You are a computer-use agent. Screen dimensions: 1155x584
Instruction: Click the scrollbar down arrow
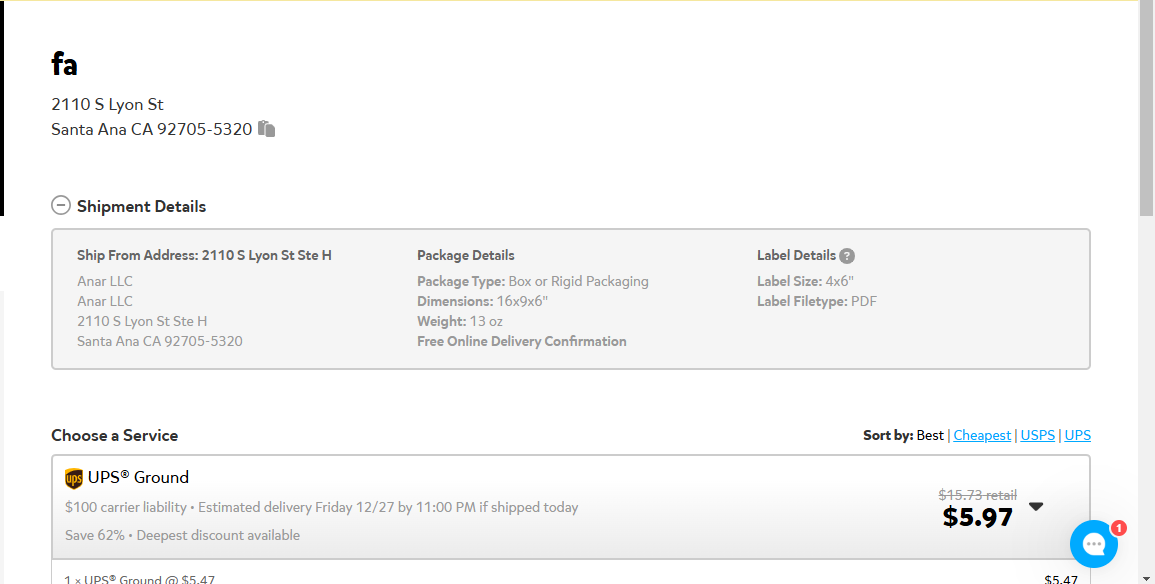(1146, 578)
